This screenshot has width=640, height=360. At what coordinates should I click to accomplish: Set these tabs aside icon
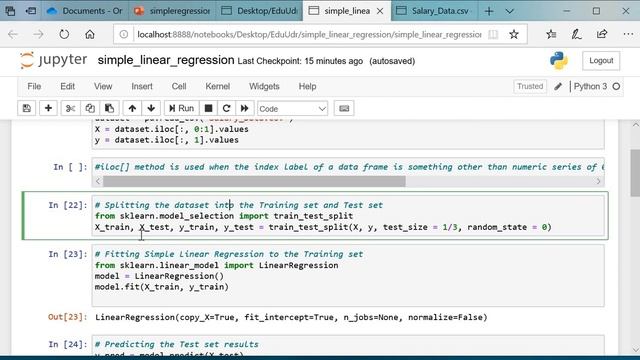(x=31, y=11)
